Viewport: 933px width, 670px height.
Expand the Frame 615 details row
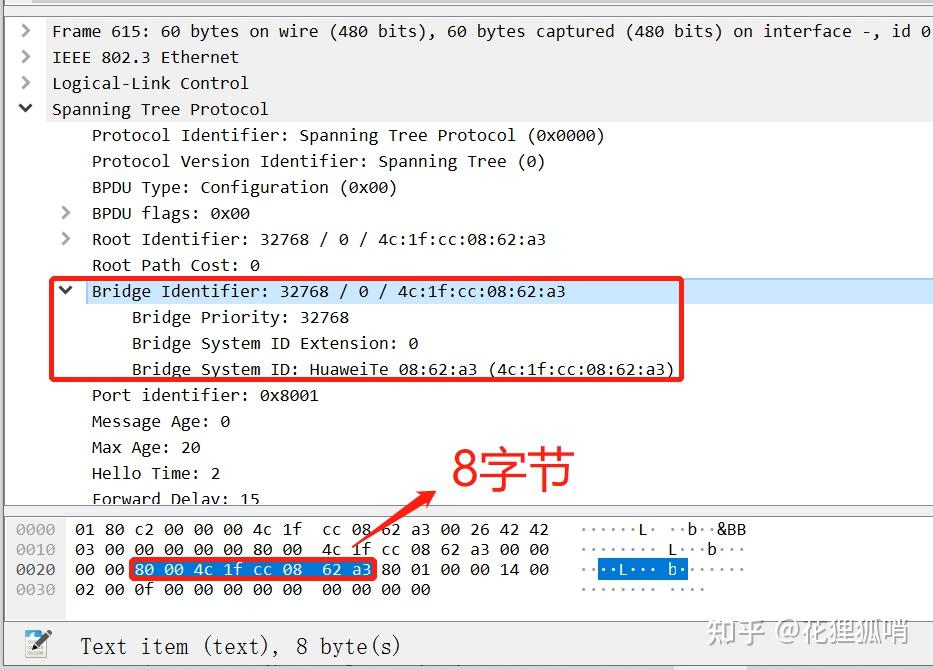[x=26, y=30]
